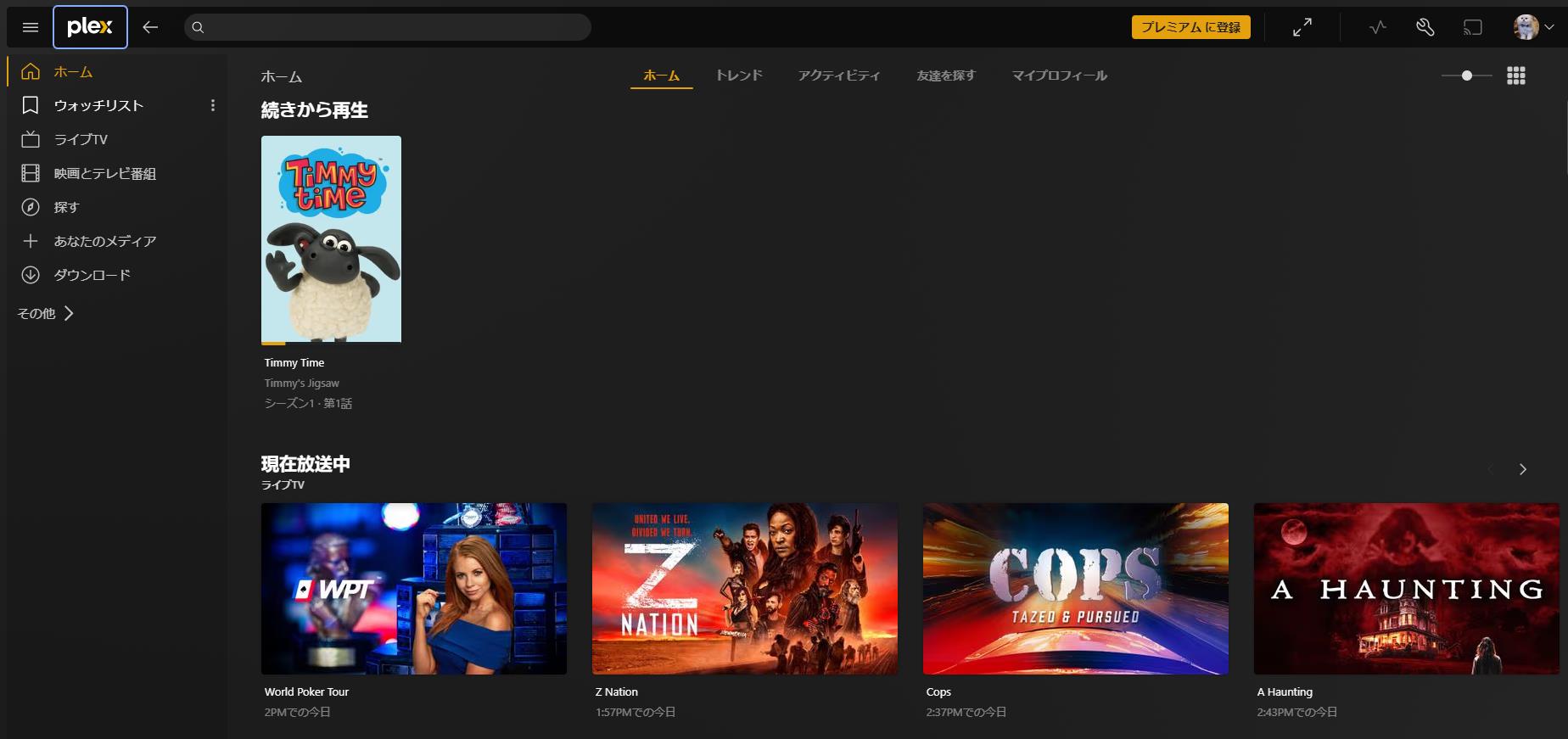Adjust the poster size slider
The height and width of the screenshot is (739, 1568).
1466,76
